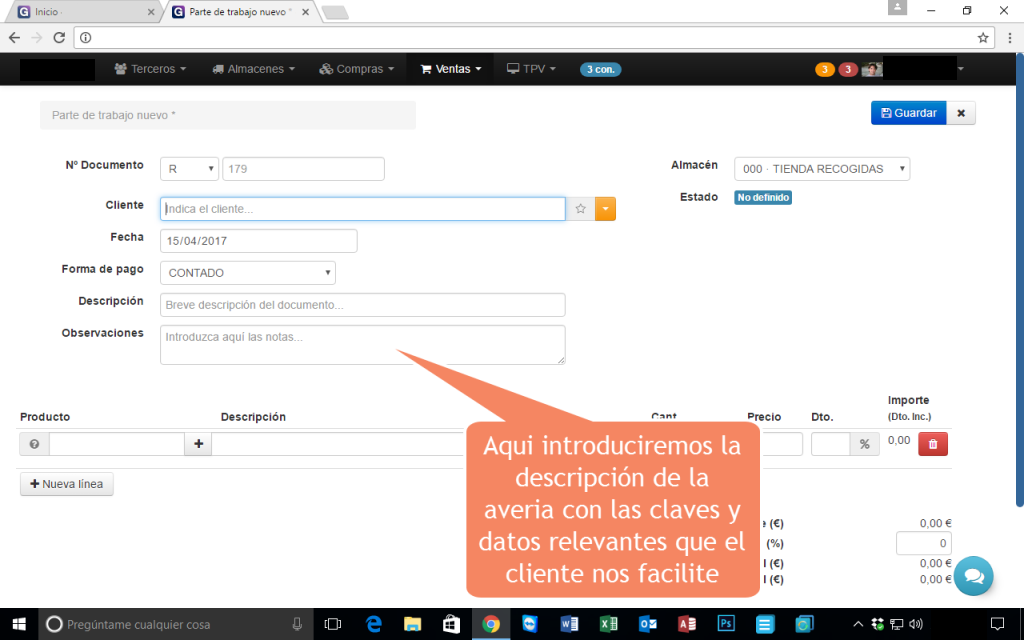This screenshot has height=640, width=1024.
Task: Click the plus icon next to Producto field
Action: pyautogui.click(x=198, y=444)
